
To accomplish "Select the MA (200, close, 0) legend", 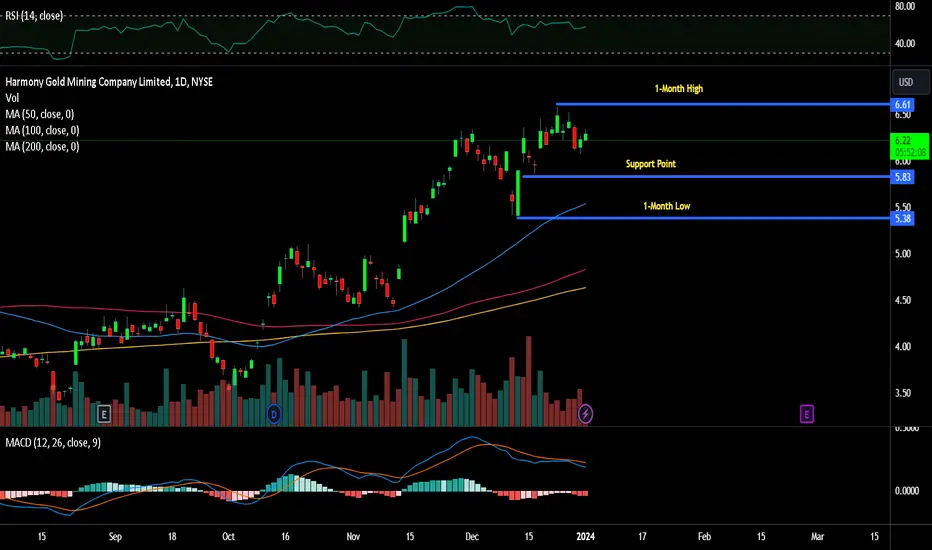I will 42,146.
